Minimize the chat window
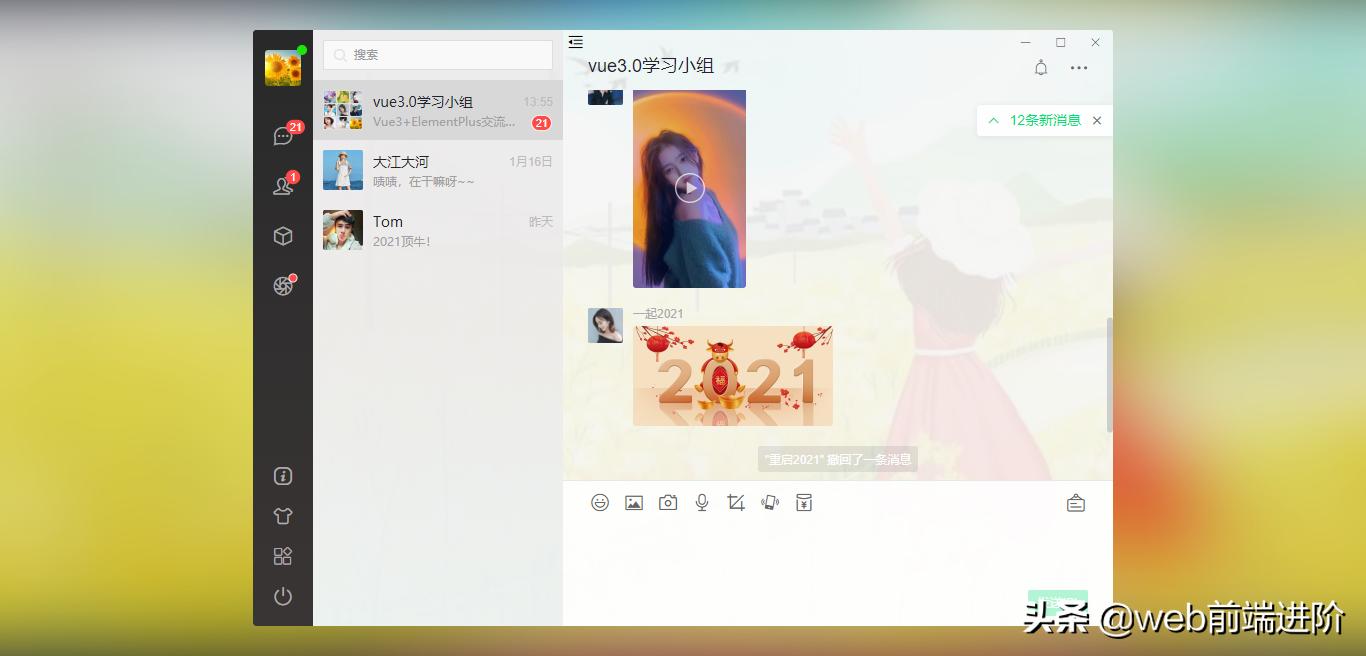 [x=1026, y=42]
